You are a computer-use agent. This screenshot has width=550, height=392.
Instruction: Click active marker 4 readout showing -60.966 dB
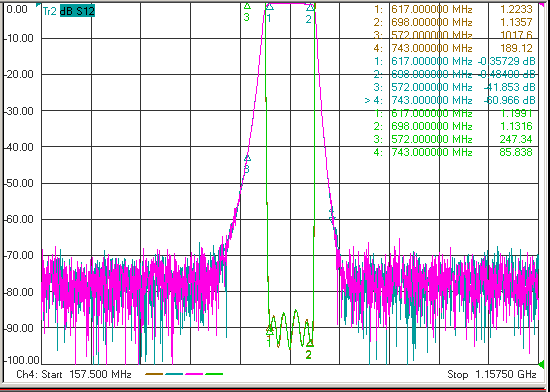tap(450, 101)
